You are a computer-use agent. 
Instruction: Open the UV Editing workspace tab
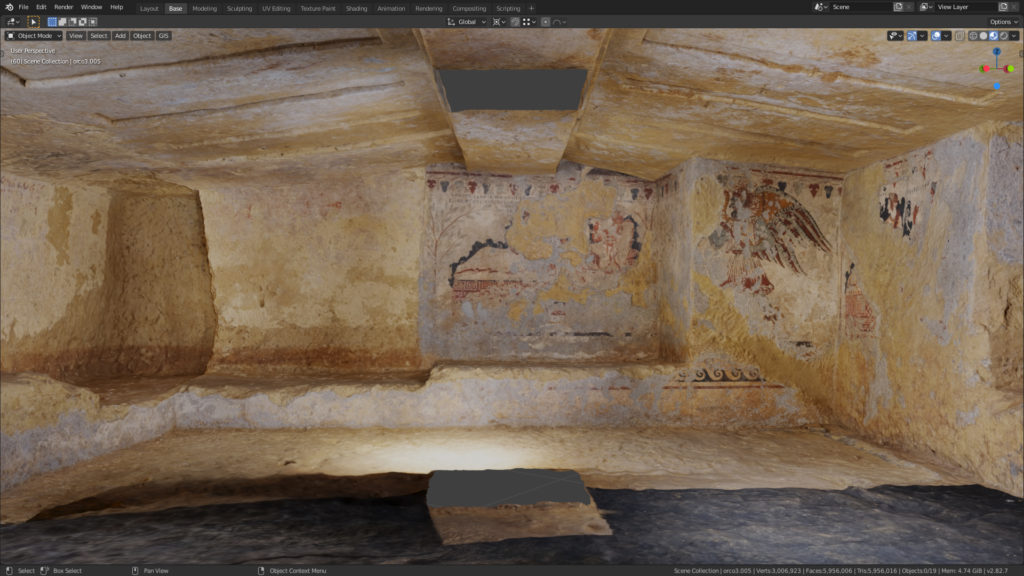point(276,8)
